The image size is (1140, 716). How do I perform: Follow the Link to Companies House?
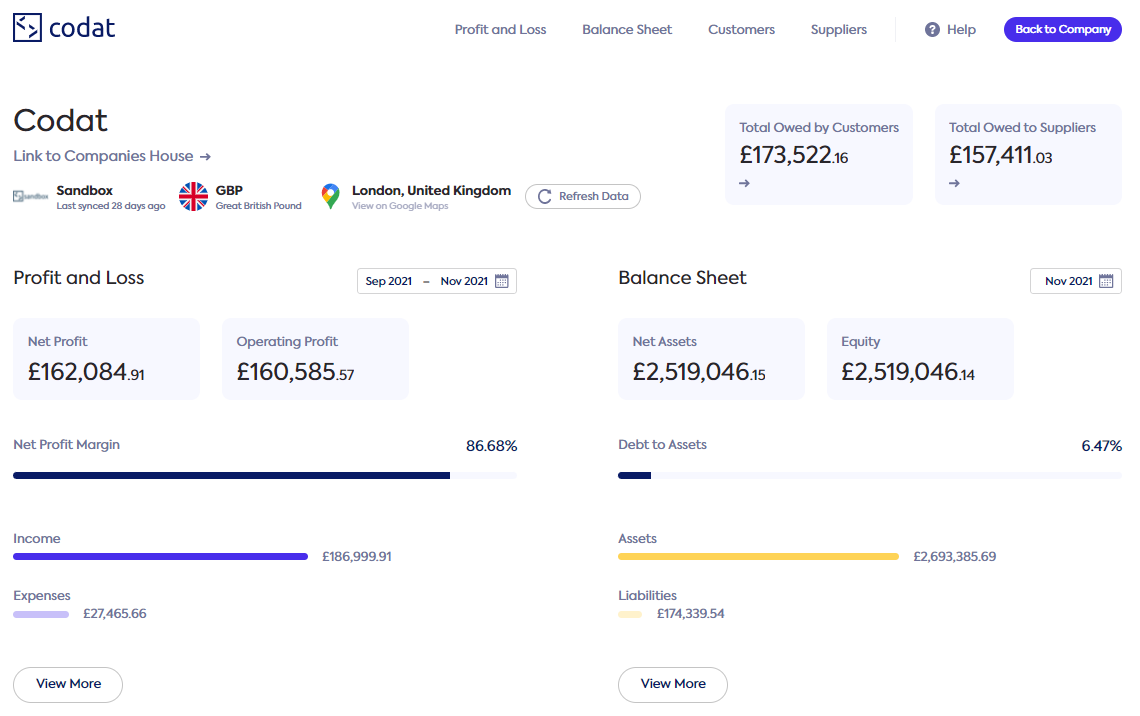pos(112,156)
